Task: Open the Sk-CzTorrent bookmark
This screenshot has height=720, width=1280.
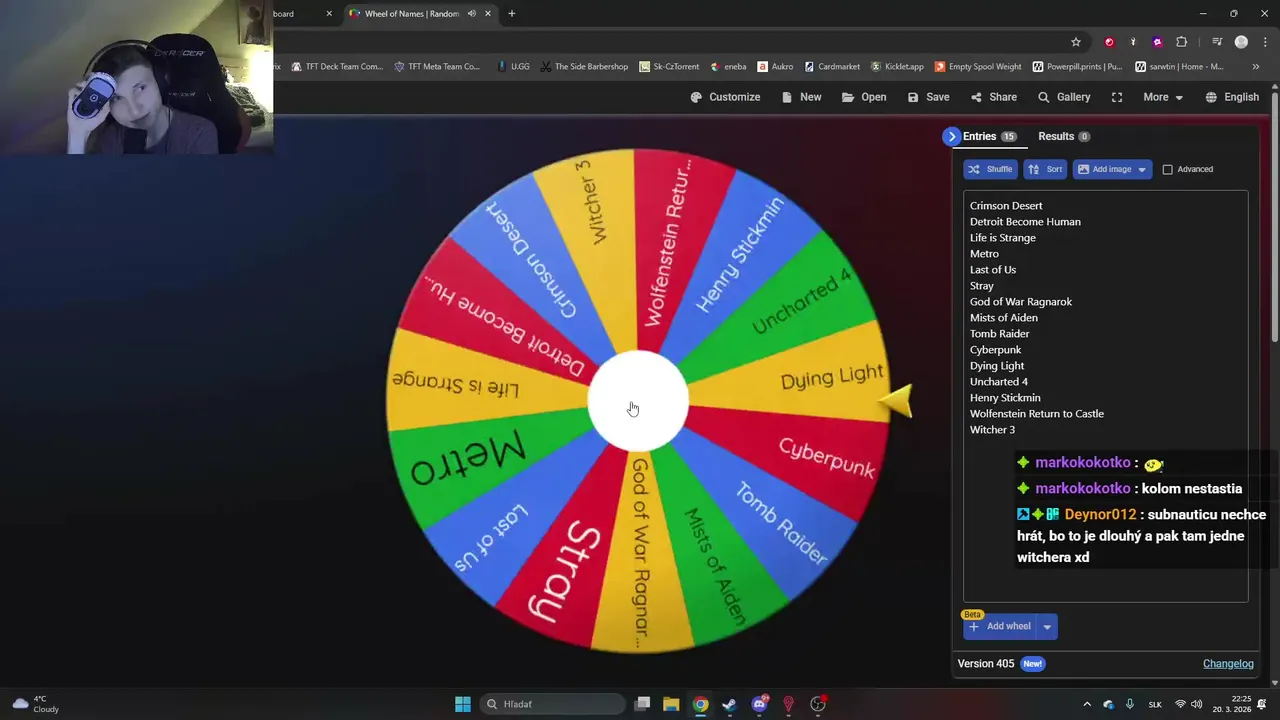Action: 669,67
